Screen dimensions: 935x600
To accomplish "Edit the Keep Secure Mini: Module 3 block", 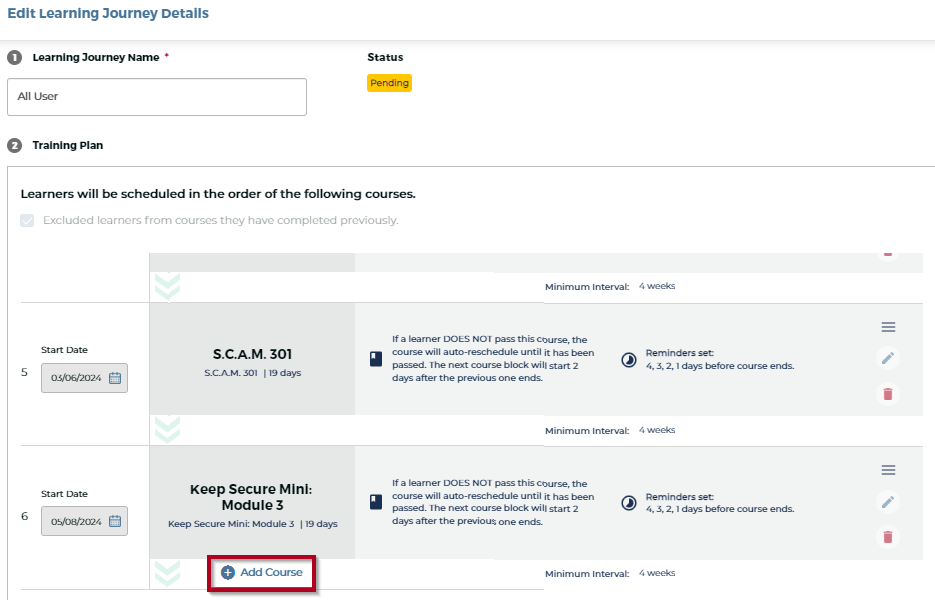I will tap(888, 502).
